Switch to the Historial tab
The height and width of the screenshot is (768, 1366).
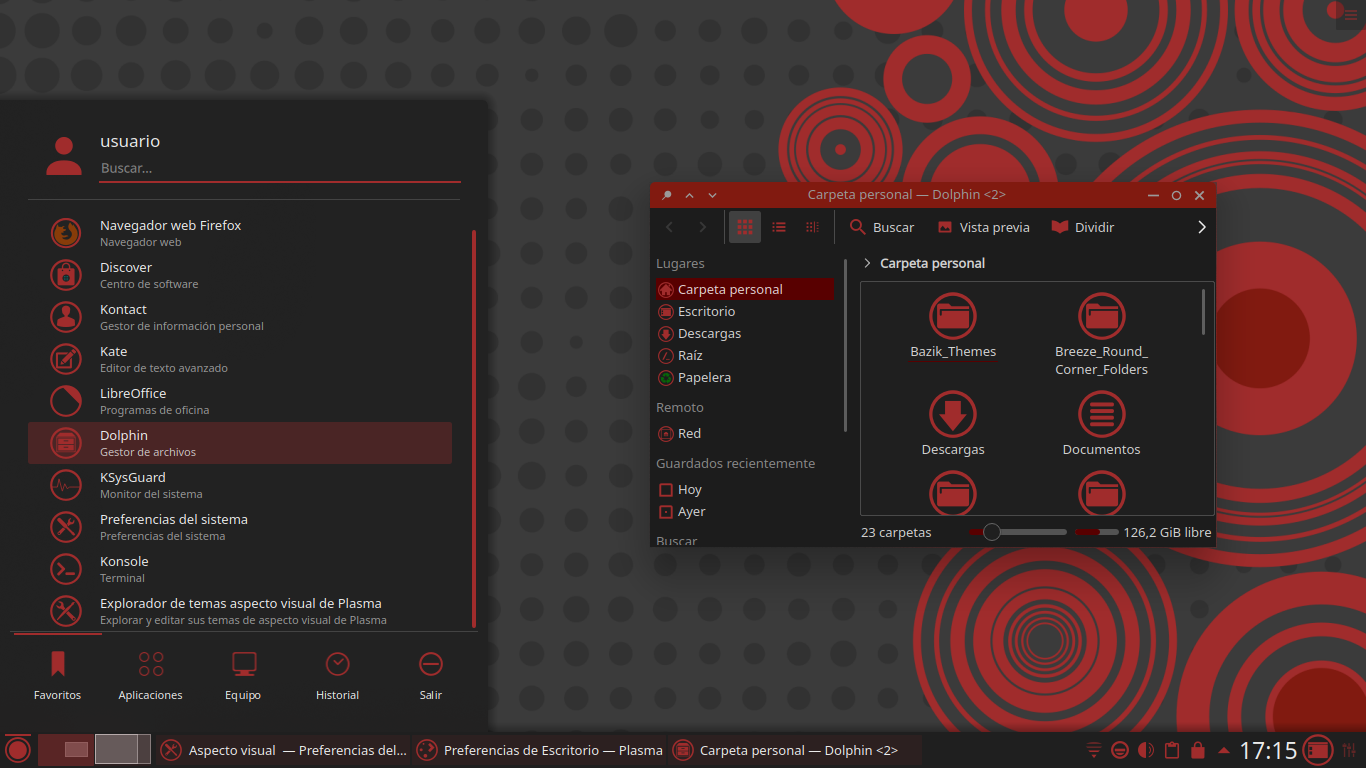[x=337, y=675]
